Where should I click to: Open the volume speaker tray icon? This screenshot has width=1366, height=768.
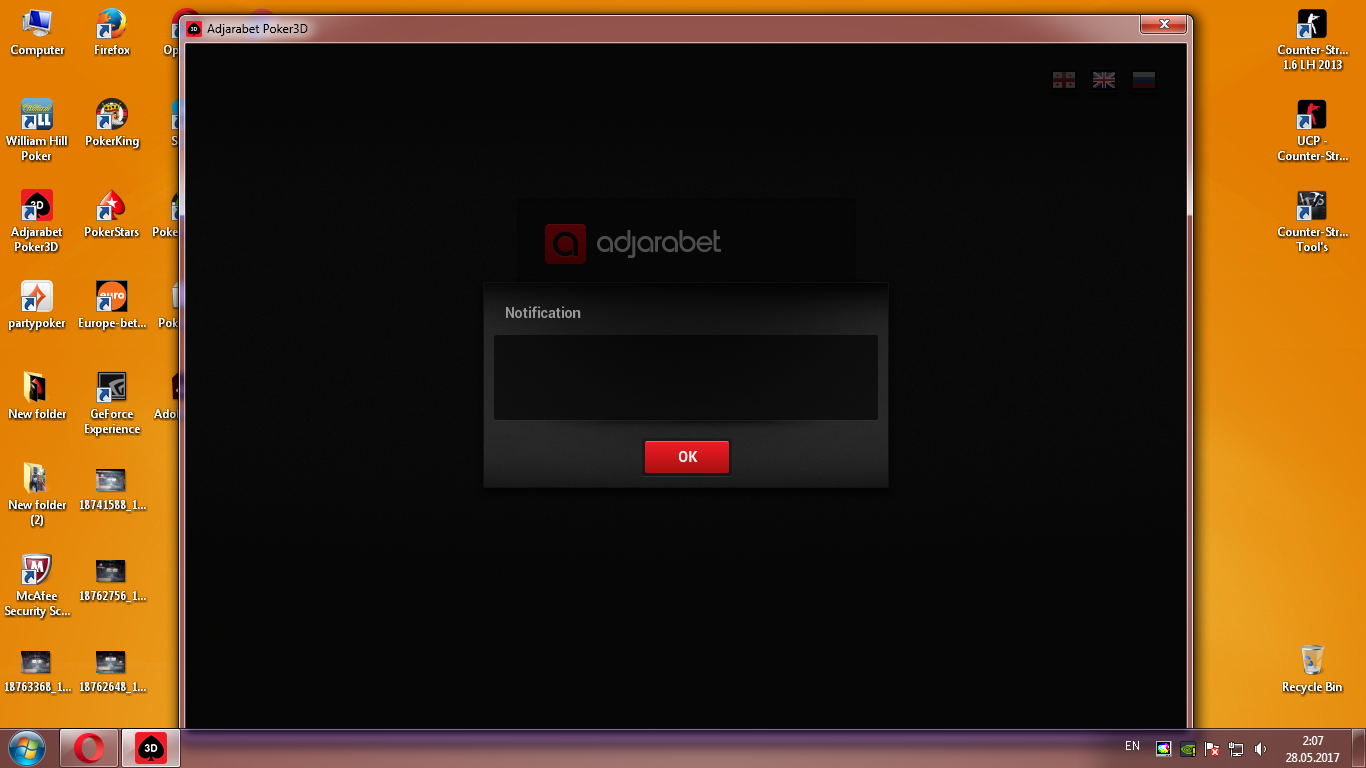pos(1260,748)
